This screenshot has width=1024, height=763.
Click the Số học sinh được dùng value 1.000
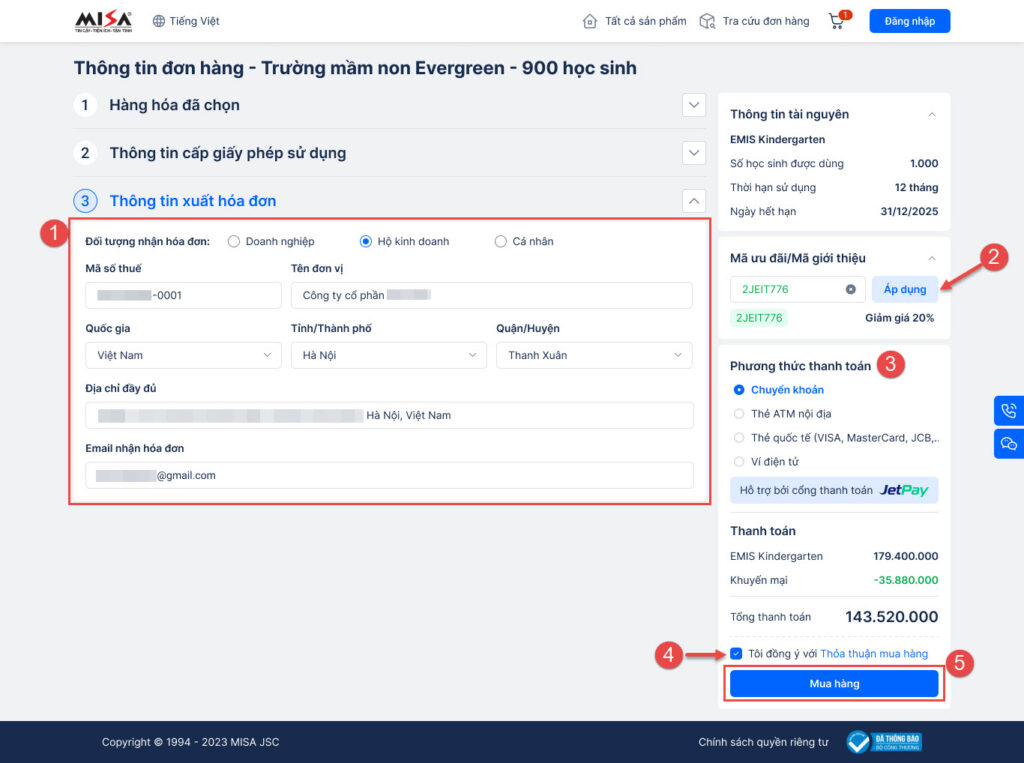point(924,163)
